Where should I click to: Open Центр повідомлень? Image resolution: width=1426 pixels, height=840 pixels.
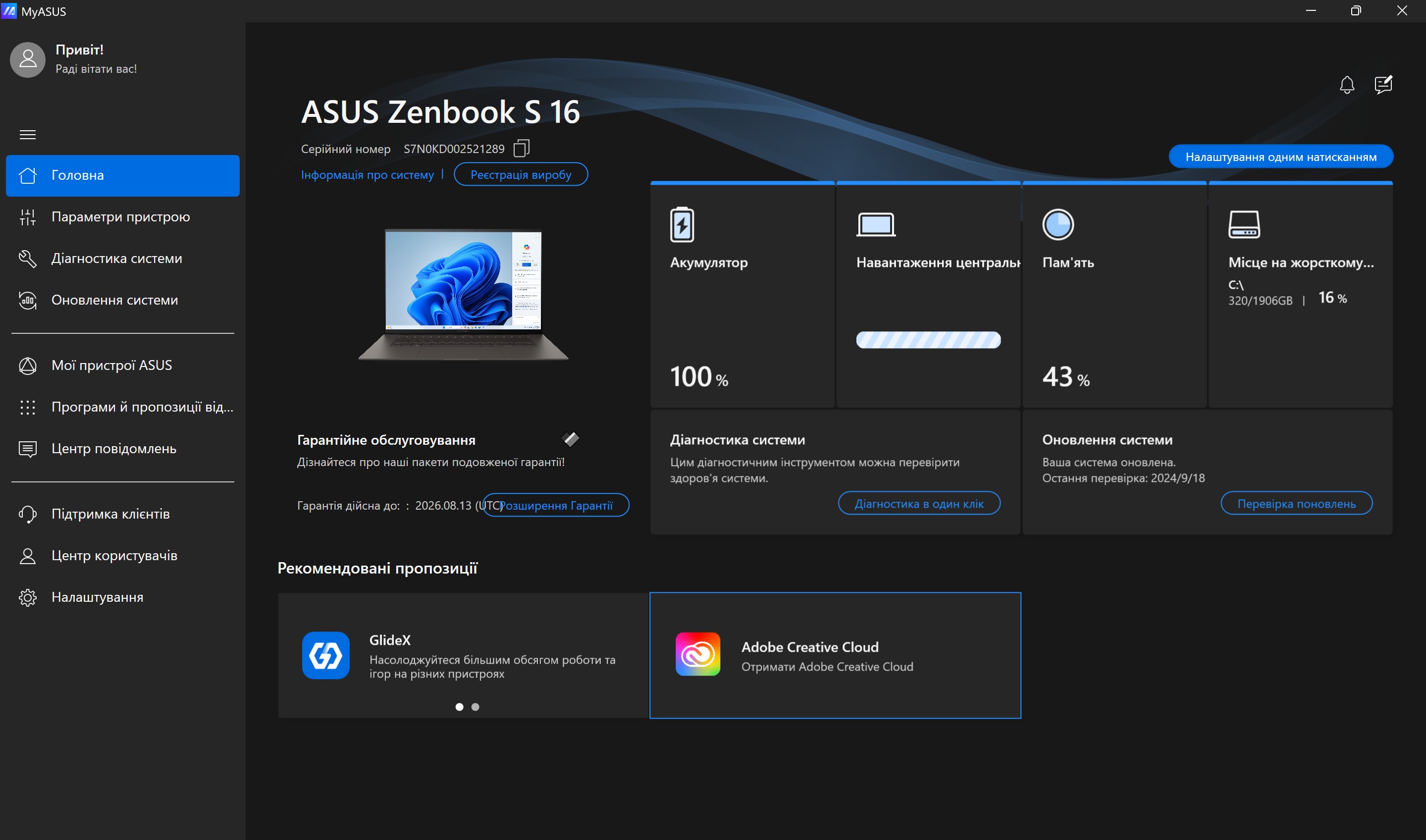pos(123,448)
